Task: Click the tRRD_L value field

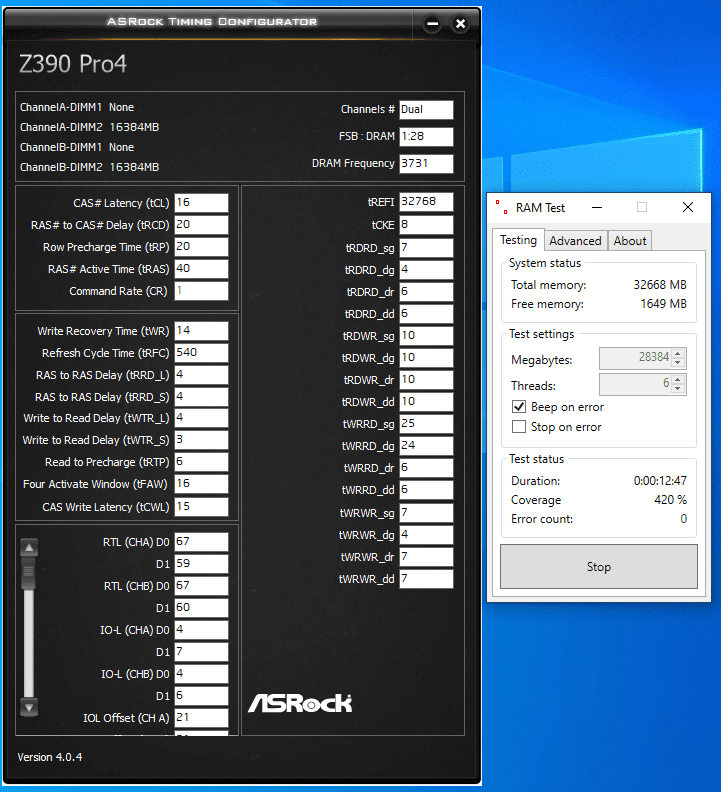Action: 201,375
